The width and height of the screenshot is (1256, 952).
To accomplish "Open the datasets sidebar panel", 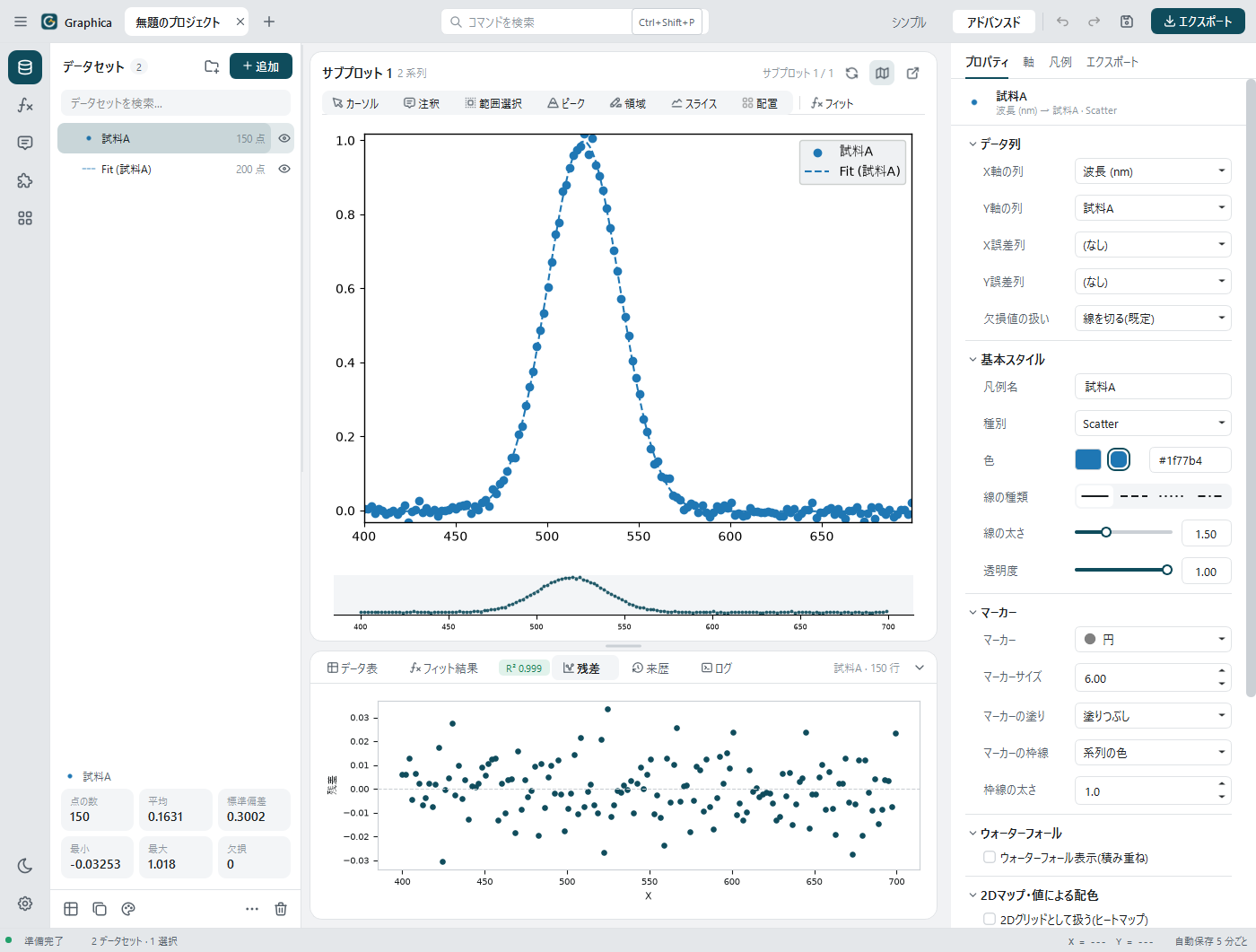I will tap(25, 67).
